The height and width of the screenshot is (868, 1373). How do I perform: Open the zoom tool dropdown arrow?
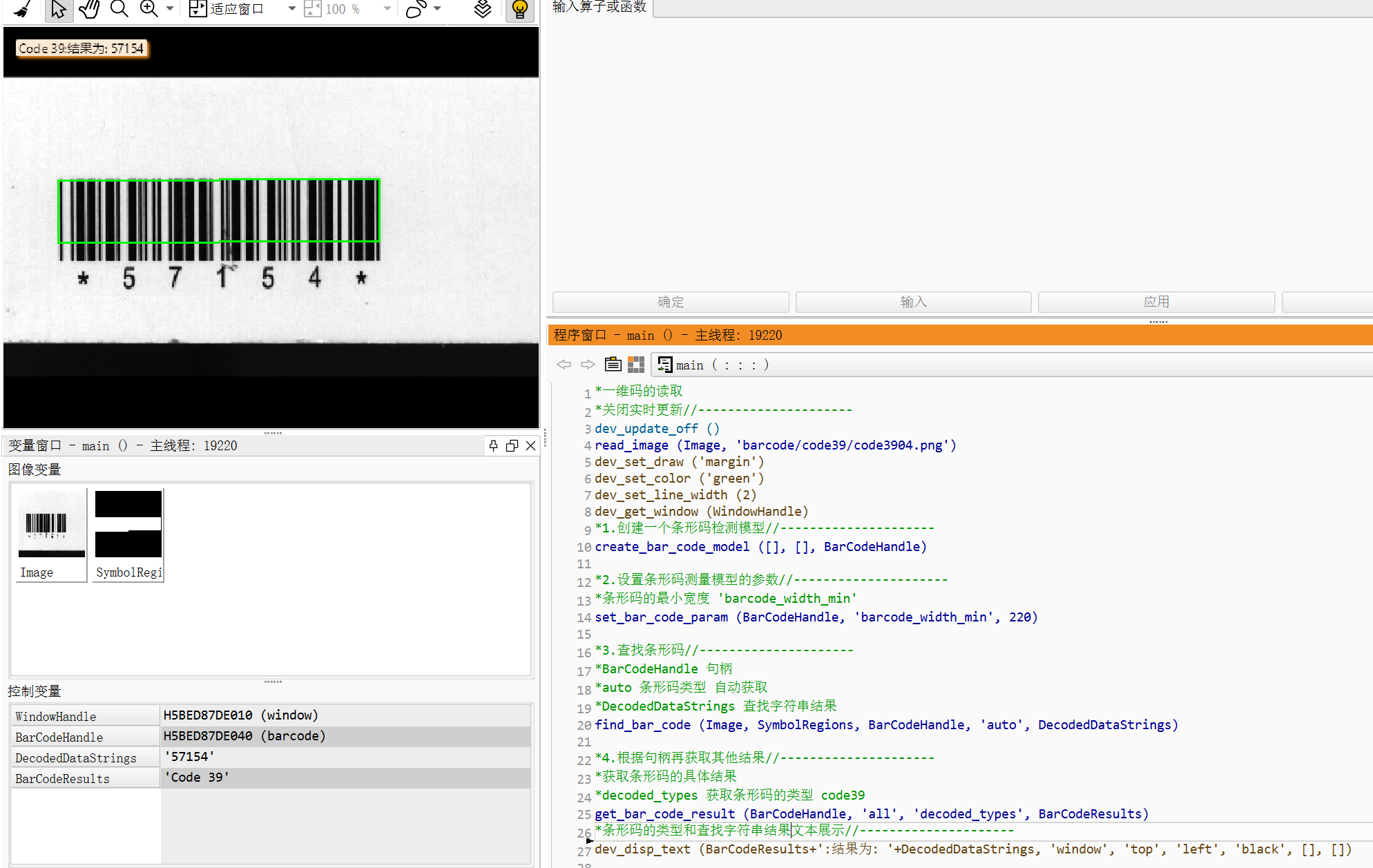click(x=170, y=9)
